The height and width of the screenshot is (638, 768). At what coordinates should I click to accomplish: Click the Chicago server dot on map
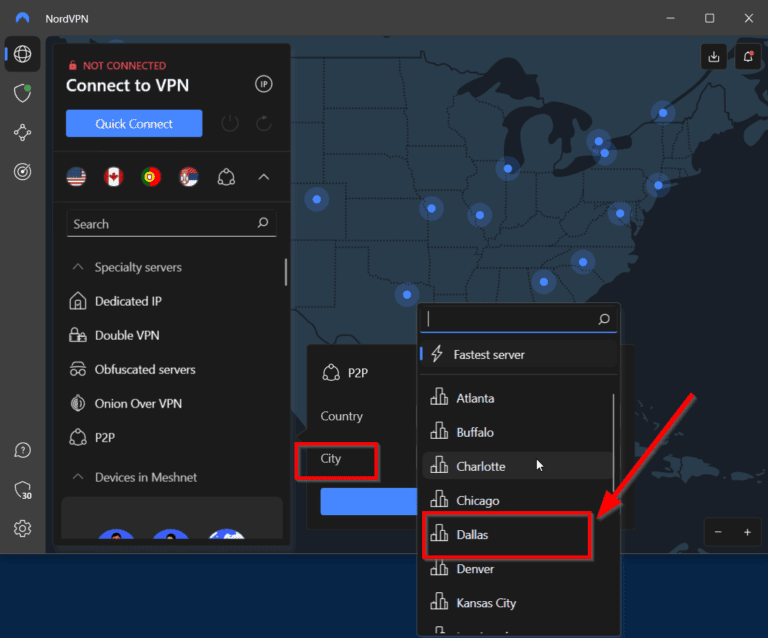click(508, 169)
